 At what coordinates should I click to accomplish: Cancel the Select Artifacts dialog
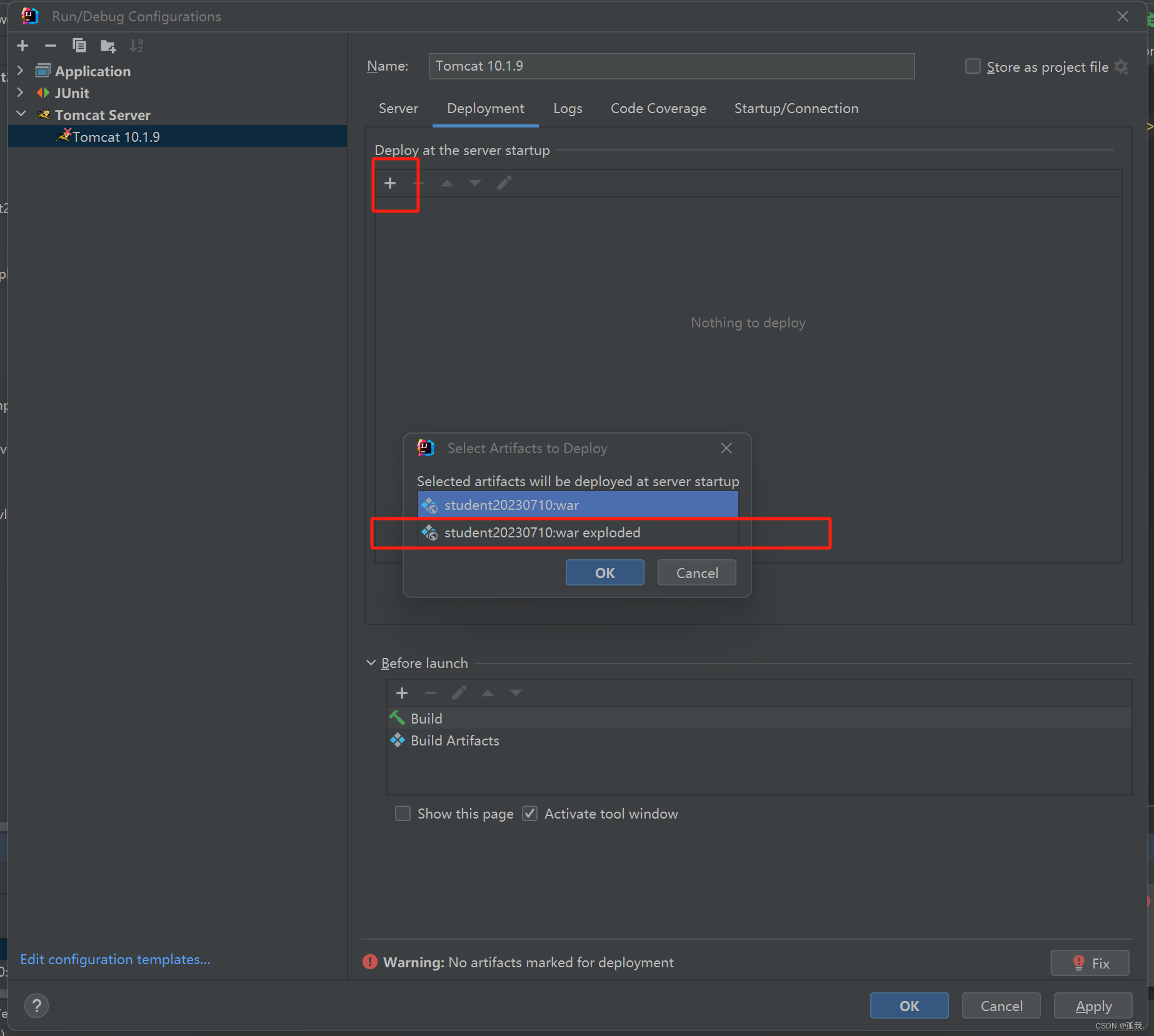[x=697, y=573]
